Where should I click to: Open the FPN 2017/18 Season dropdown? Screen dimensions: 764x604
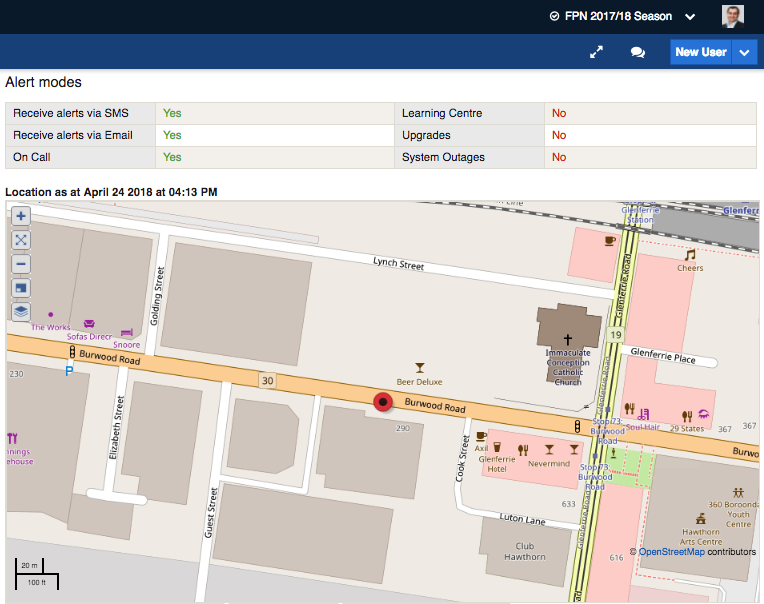(623, 16)
